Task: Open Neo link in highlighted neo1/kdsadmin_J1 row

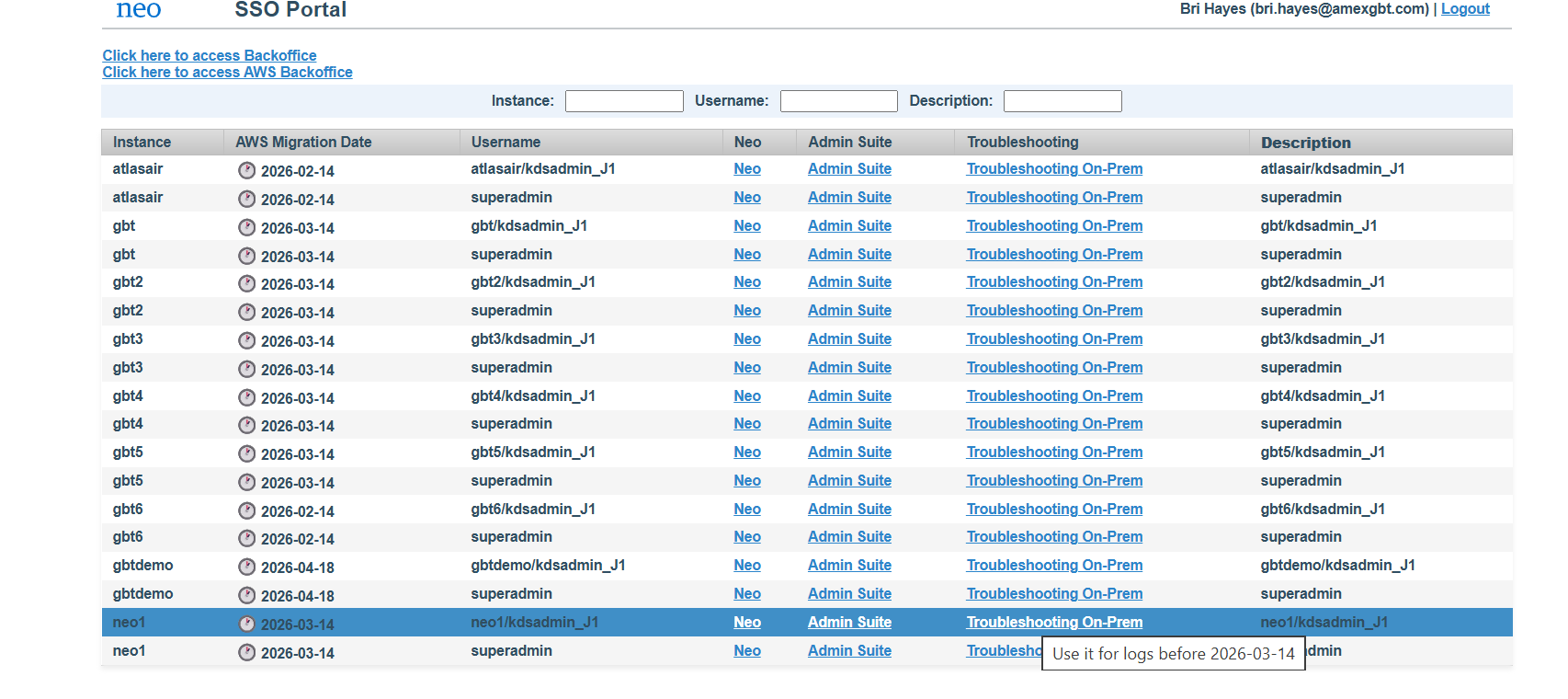Action: tap(747, 622)
